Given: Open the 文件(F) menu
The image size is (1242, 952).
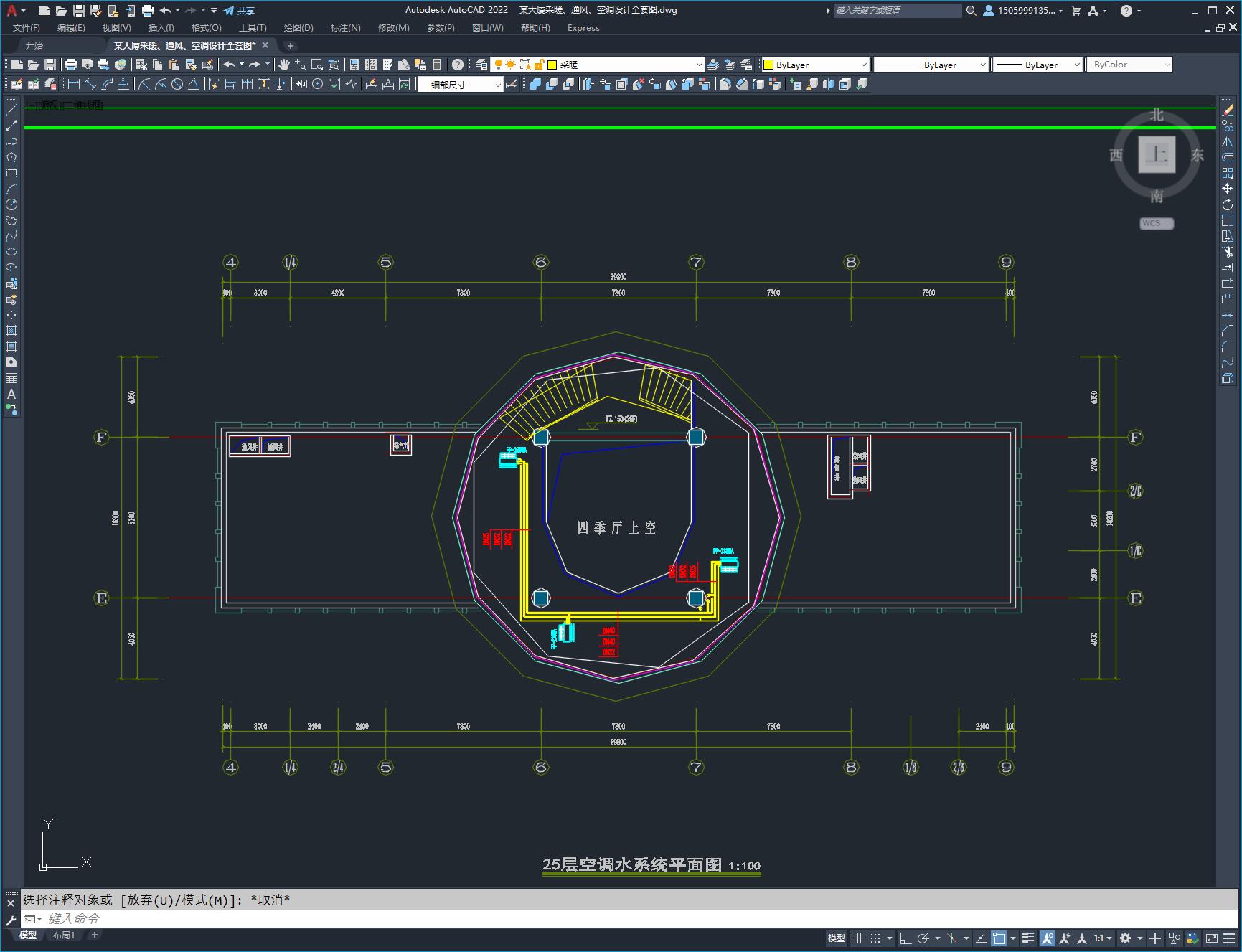Looking at the screenshot, I should tap(27, 28).
